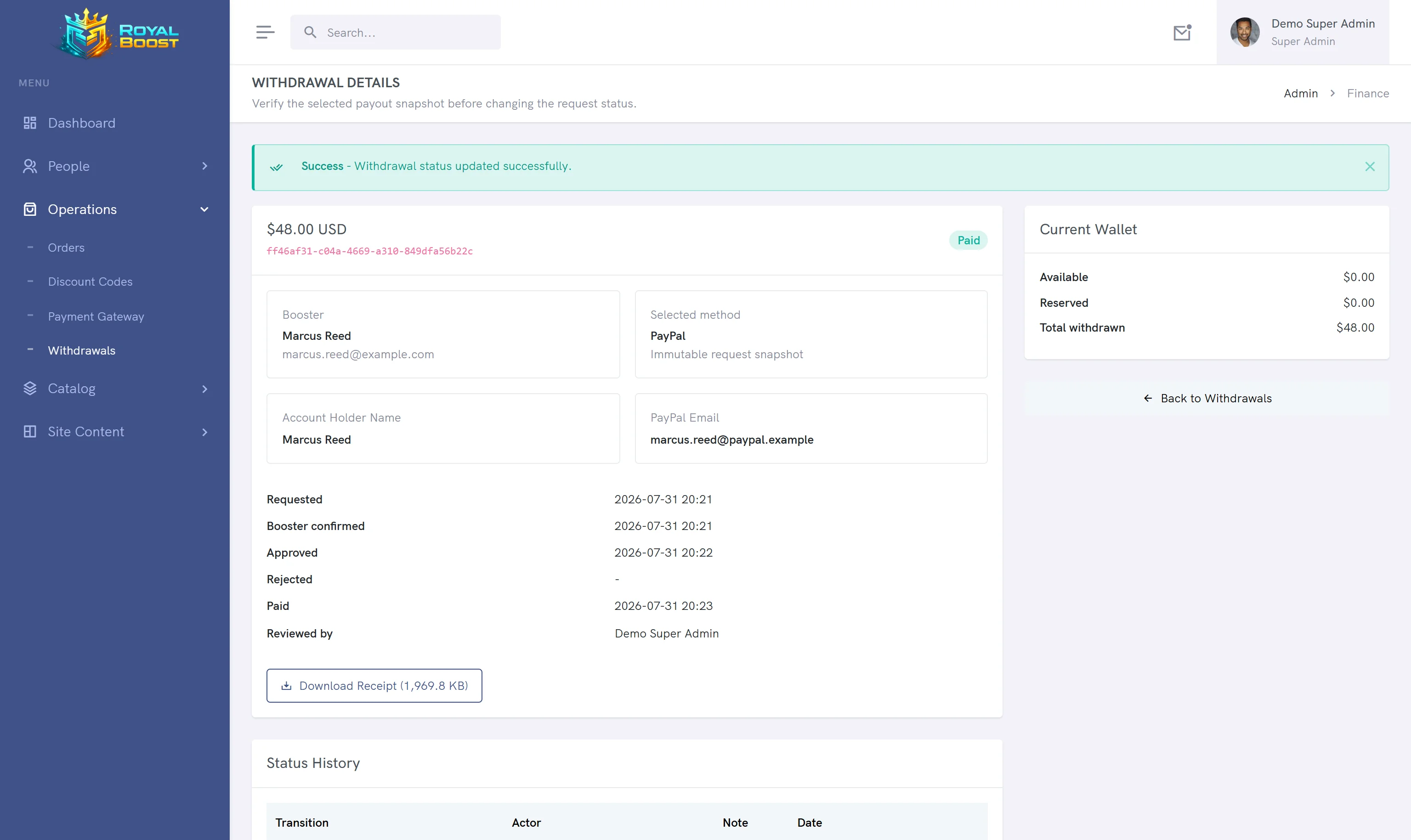Select the Withdrawals submenu item

(81, 350)
